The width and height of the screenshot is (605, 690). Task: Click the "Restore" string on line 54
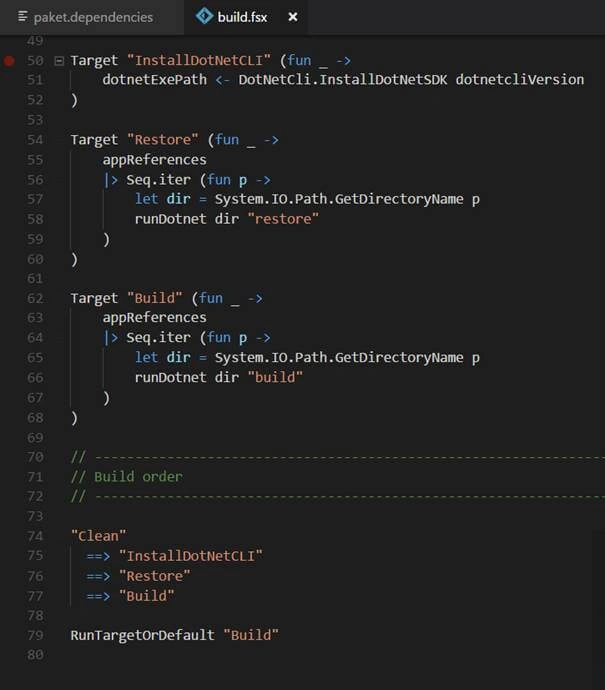(x=163, y=140)
